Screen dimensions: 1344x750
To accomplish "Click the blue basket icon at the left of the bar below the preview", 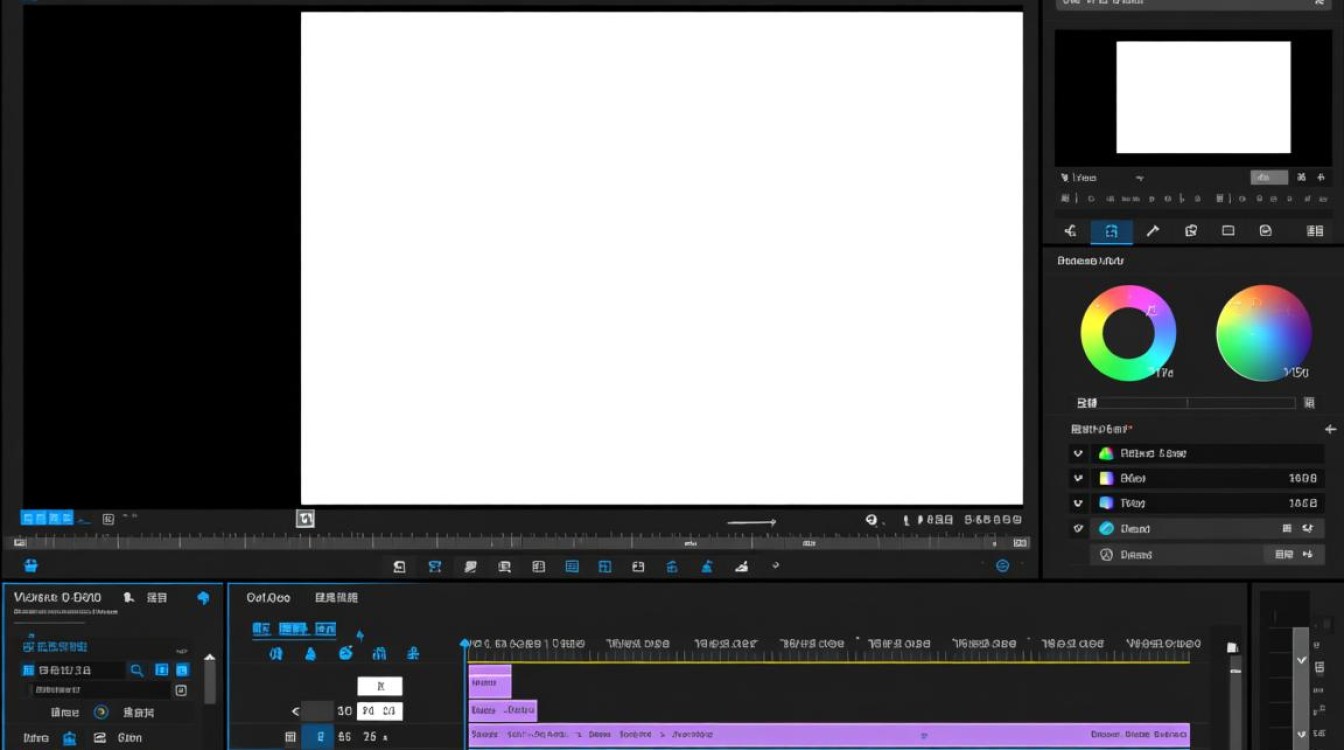I will [x=31, y=566].
